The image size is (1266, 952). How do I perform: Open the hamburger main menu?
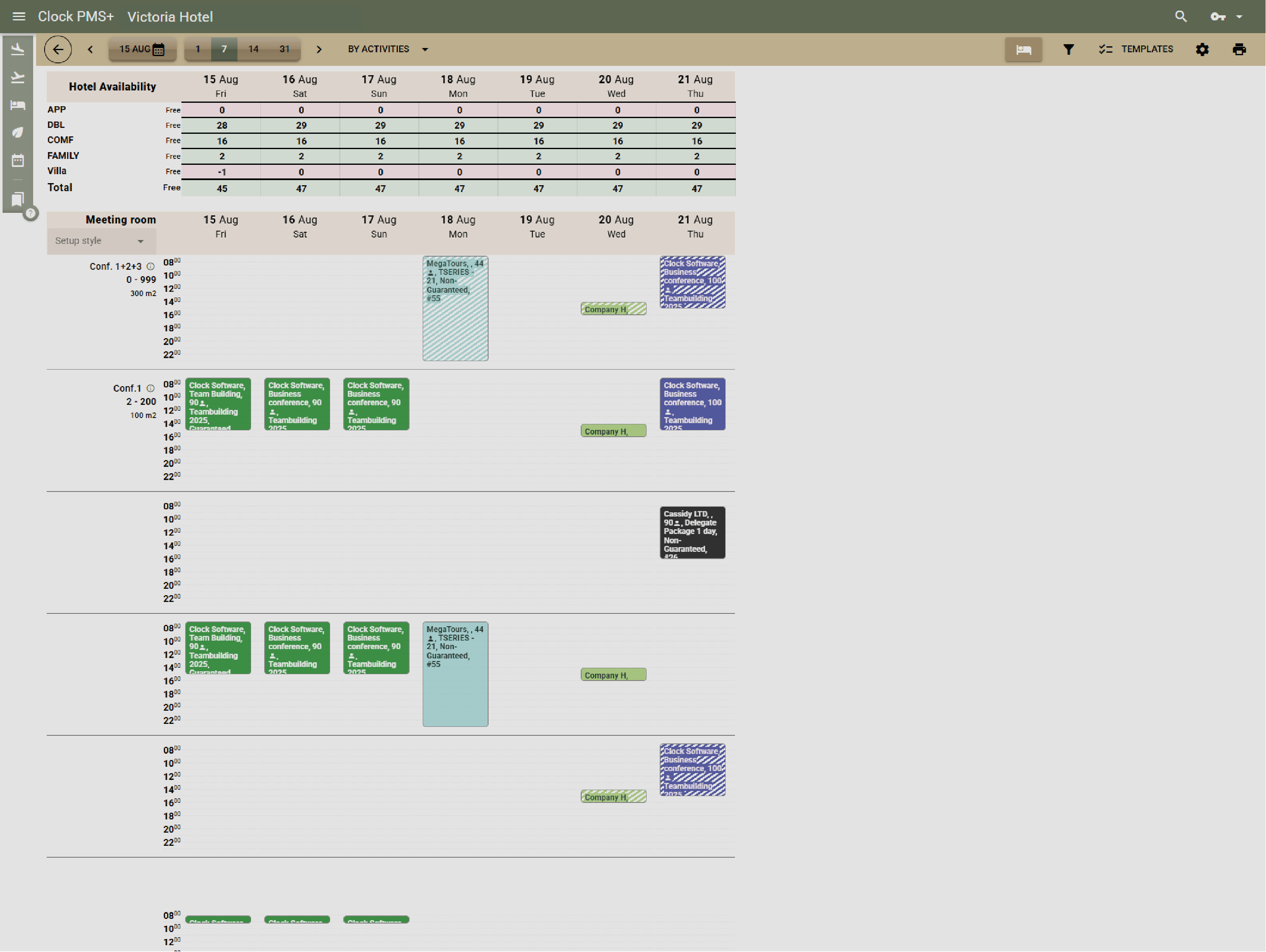click(19, 17)
